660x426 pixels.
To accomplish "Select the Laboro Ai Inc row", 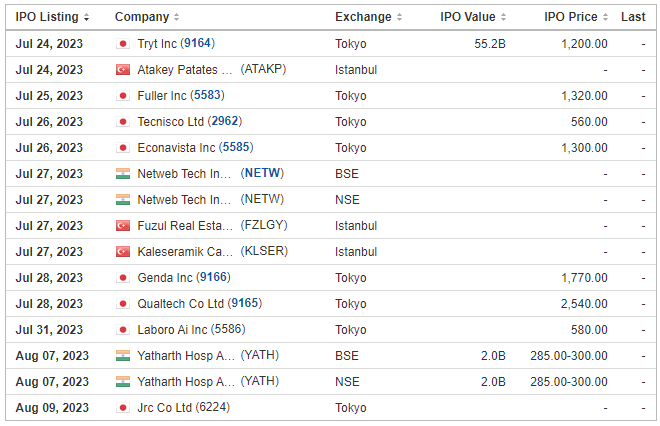I will pyautogui.click(x=330, y=330).
